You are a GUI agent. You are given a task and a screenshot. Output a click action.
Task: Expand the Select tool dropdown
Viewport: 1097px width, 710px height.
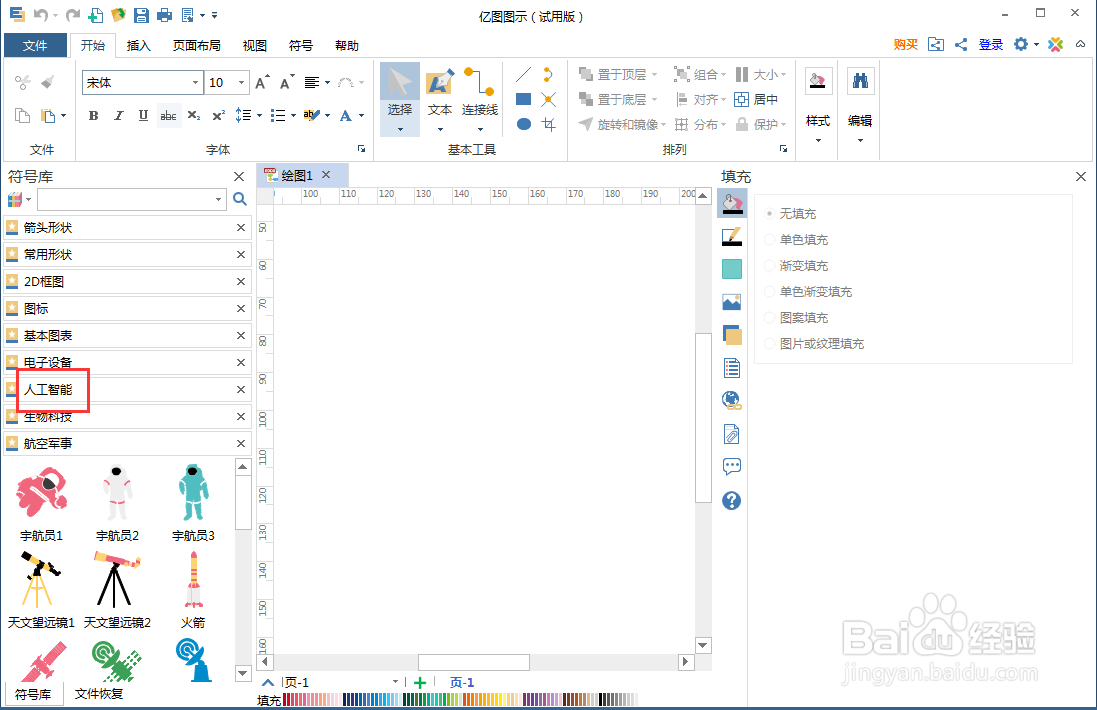tap(400, 129)
